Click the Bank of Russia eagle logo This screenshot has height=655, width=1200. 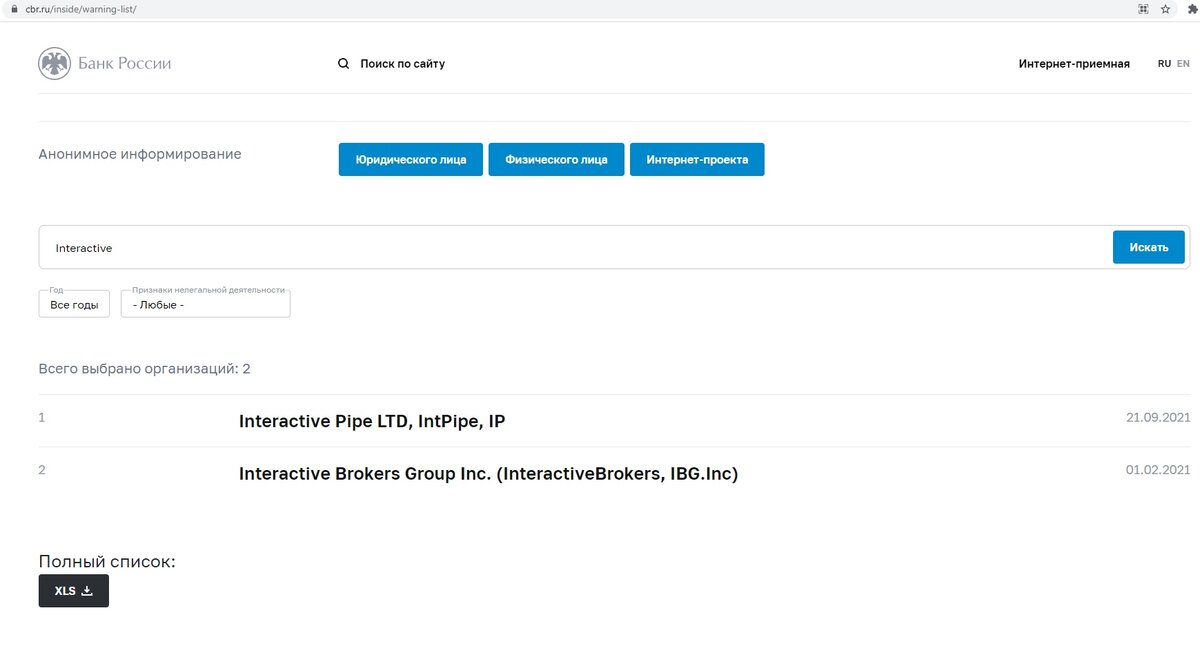(54, 64)
